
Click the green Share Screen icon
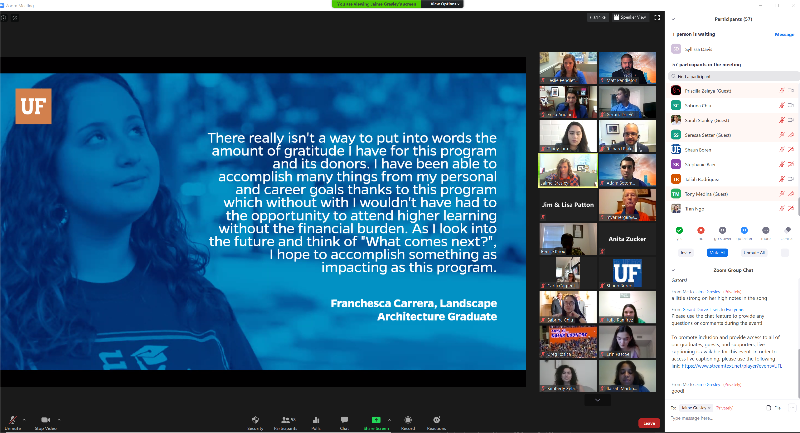[x=376, y=422]
